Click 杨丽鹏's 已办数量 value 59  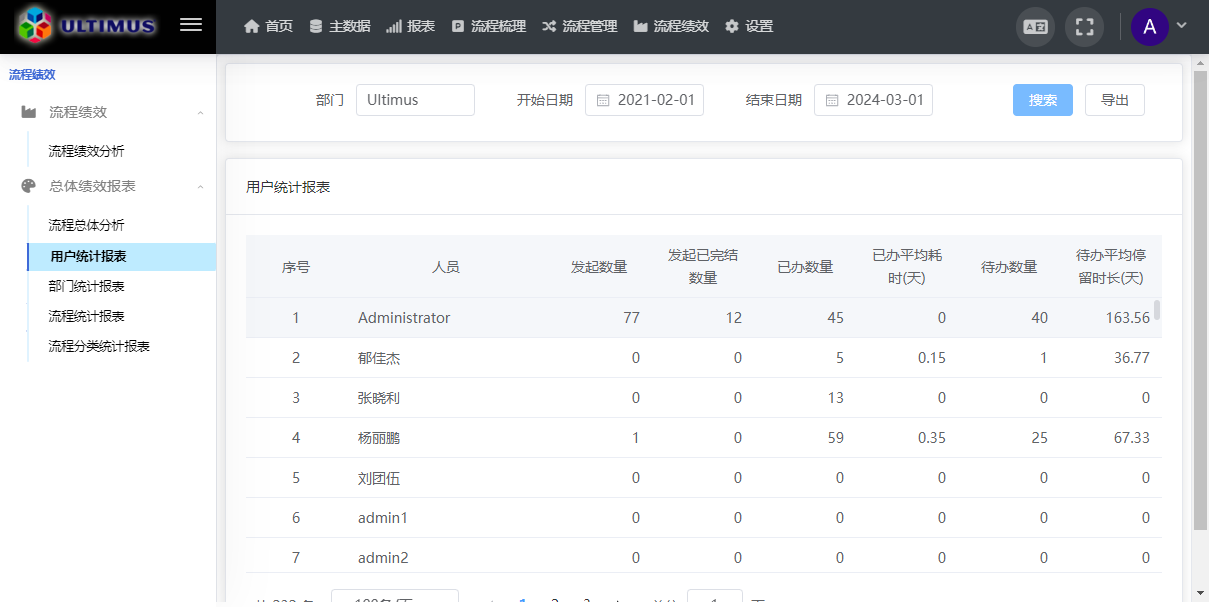(x=835, y=438)
